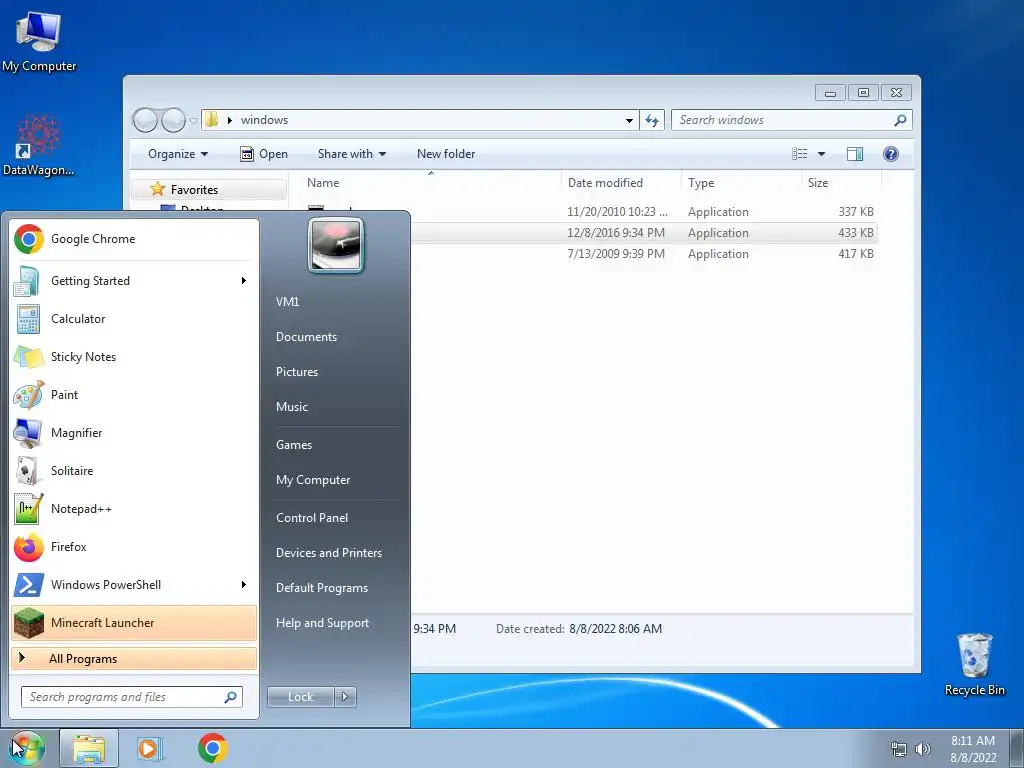Open Windows PowerShell from the Start menu
The width and height of the screenshot is (1024, 768).
(x=134, y=584)
